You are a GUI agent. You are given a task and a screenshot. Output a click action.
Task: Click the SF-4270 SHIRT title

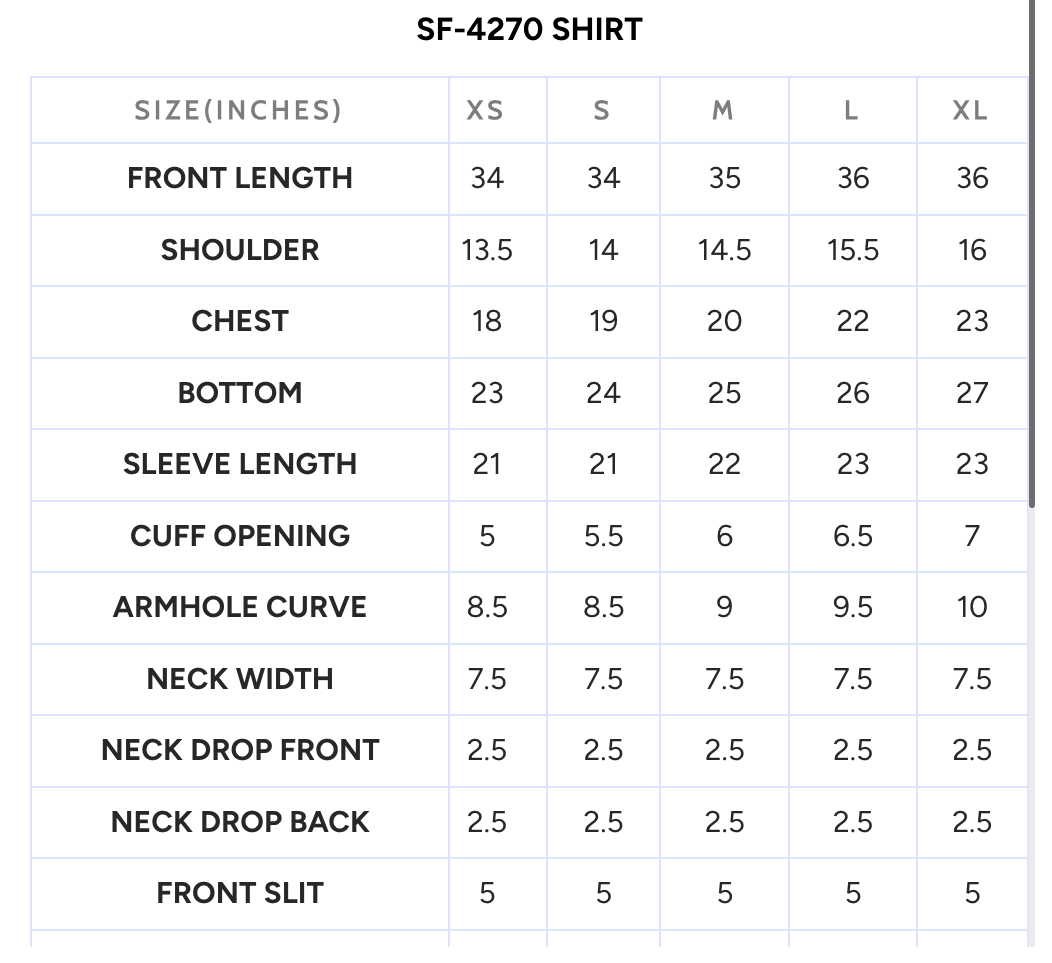pos(529,30)
